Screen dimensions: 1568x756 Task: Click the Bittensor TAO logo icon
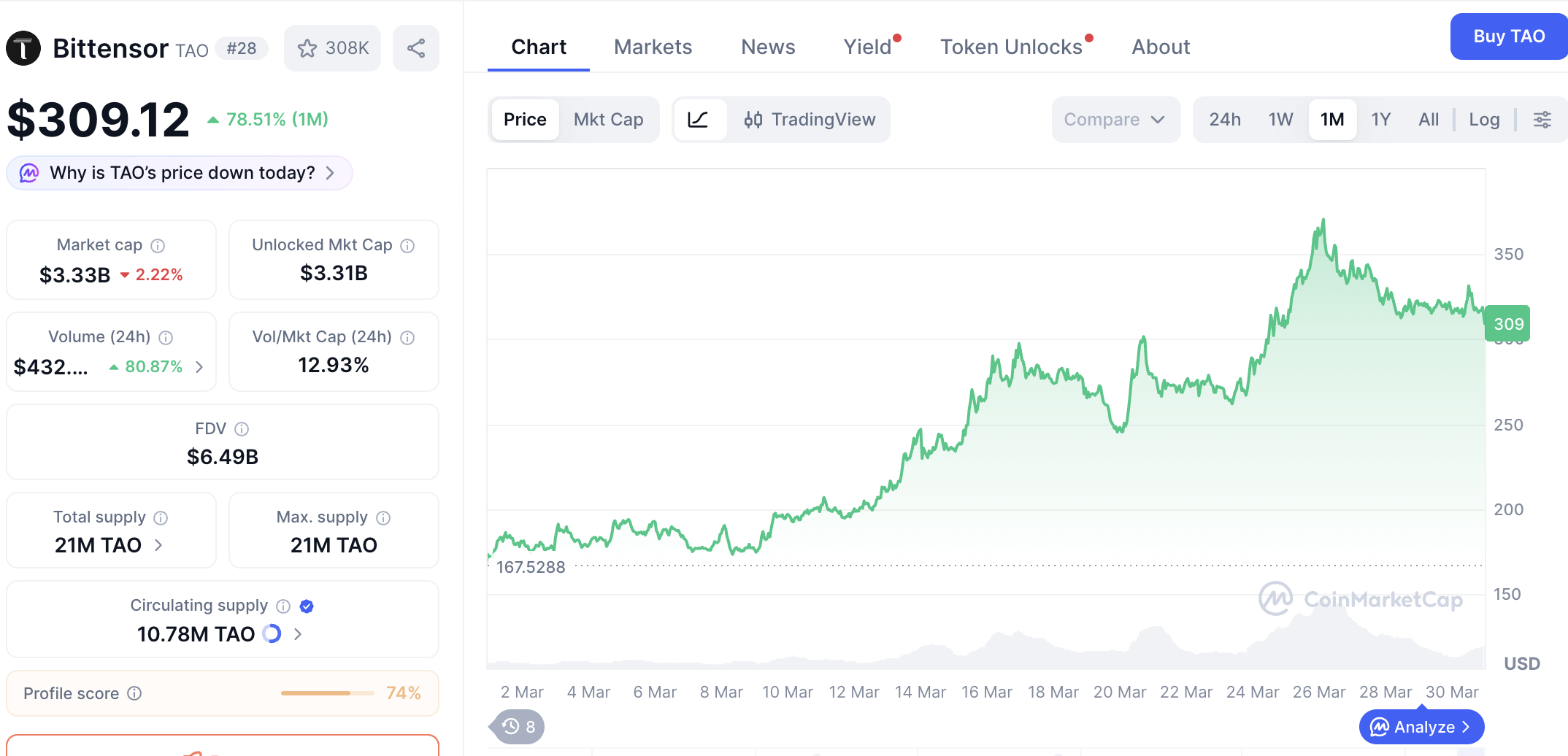pyautogui.click(x=23, y=48)
